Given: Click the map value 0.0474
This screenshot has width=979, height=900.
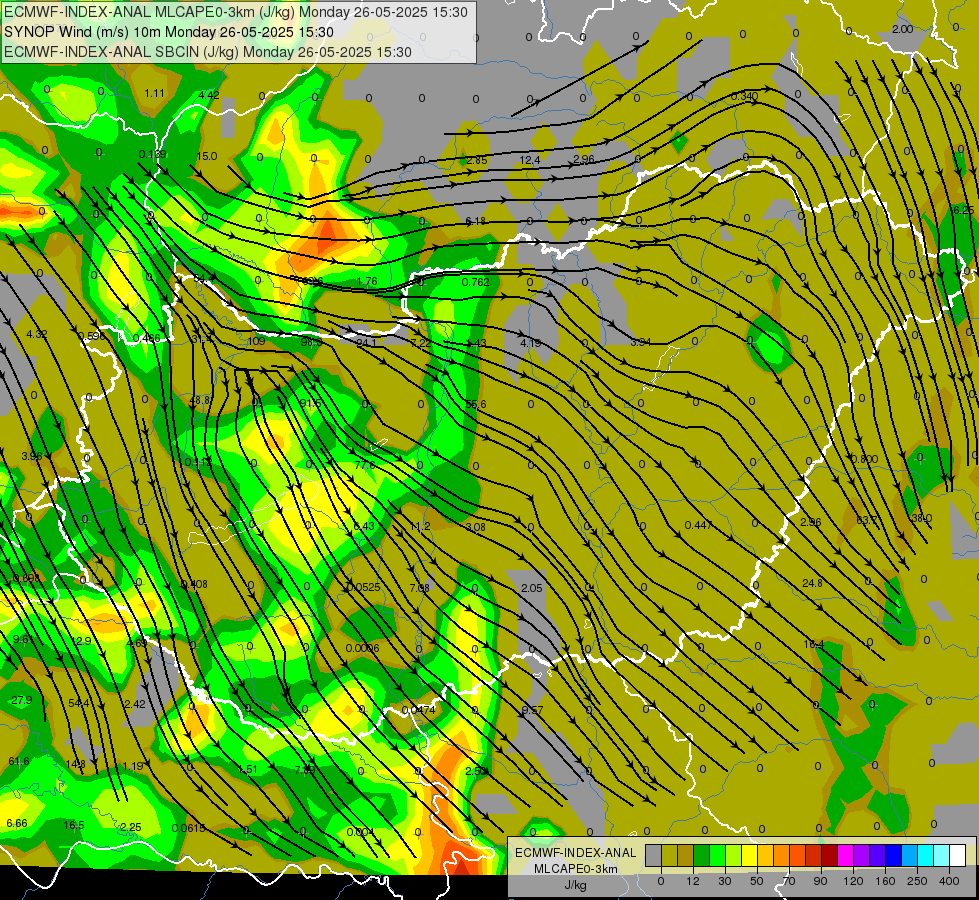Looking at the screenshot, I should pos(418,710).
